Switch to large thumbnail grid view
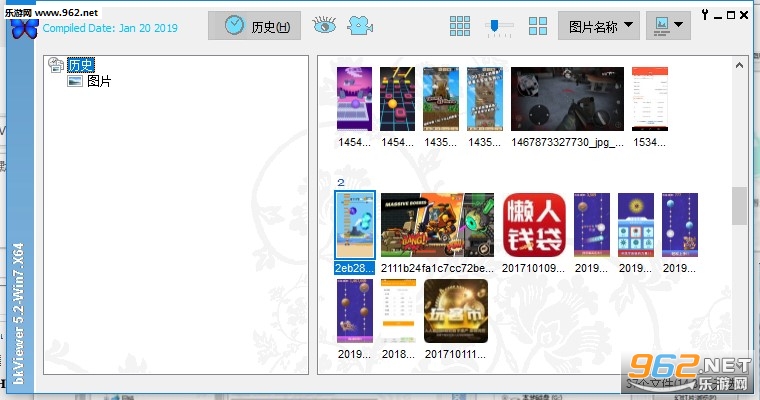 (538, 26)
